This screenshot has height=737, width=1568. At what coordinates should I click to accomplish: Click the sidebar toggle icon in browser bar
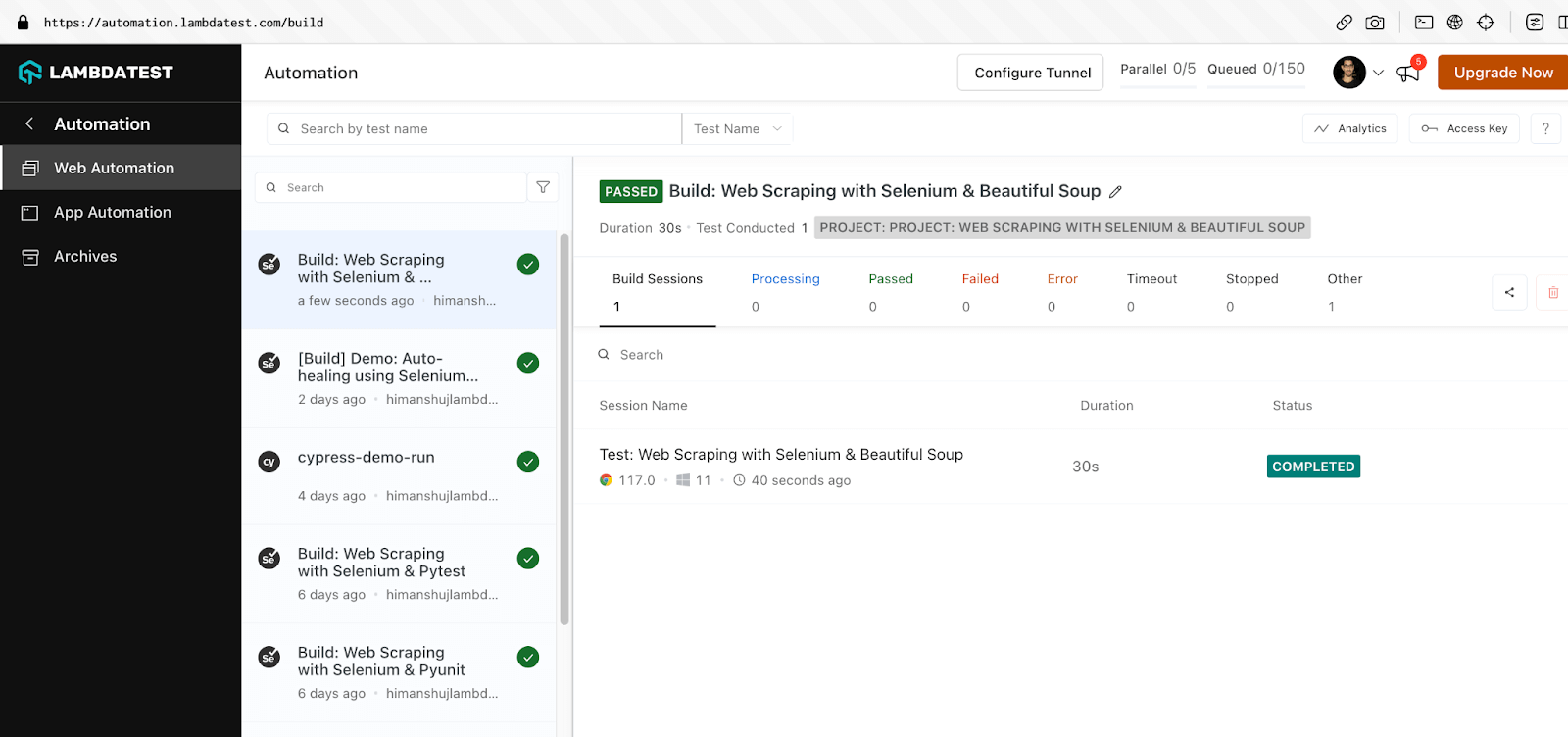pos(1562,23)
